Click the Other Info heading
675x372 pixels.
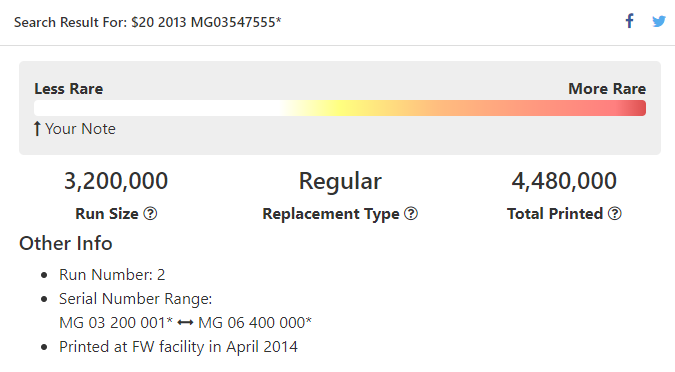tap(66, 243)
